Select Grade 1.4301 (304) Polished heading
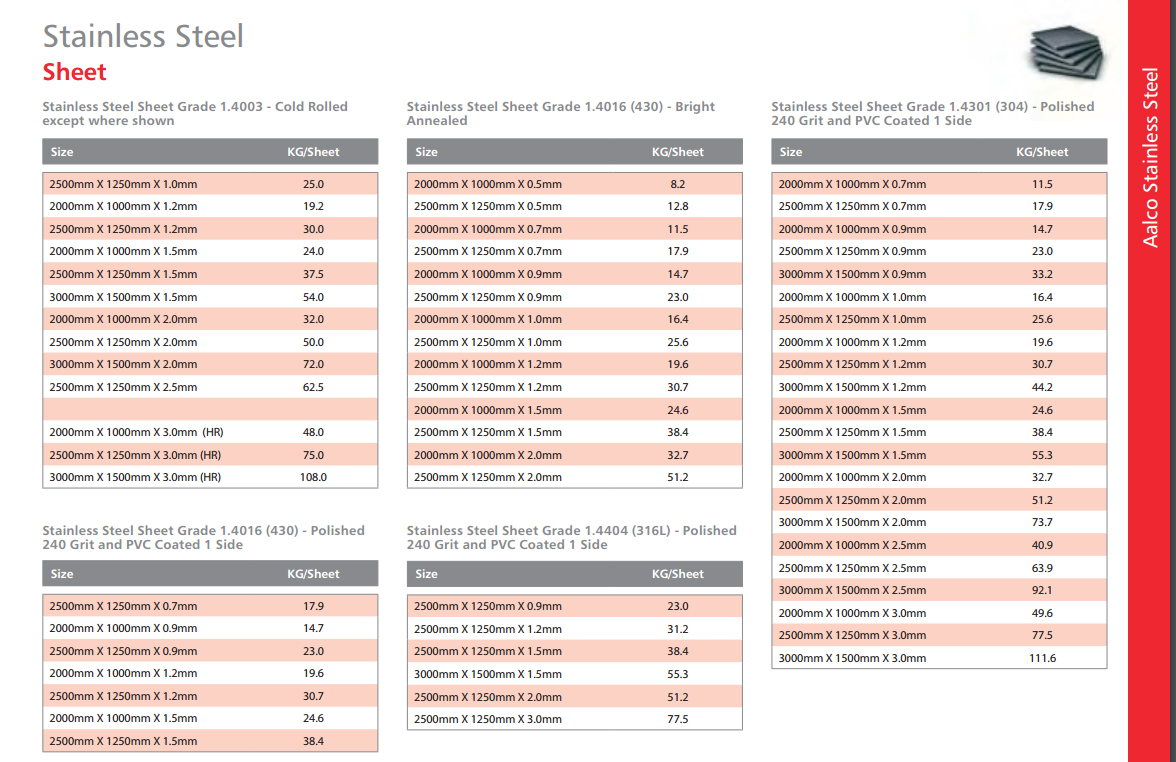The width and height of the screenshot is (1176, 762). coord(932,113)
